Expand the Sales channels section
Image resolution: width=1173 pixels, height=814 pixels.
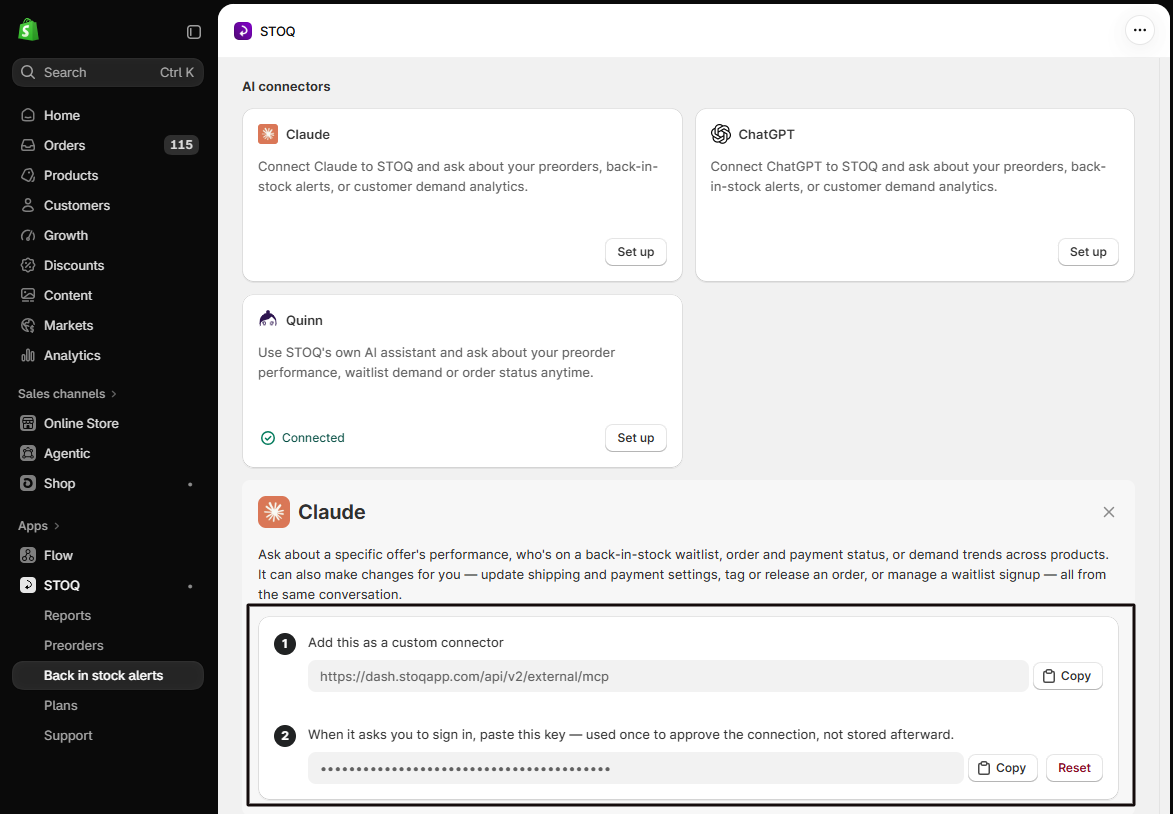(x=67, y=394)
